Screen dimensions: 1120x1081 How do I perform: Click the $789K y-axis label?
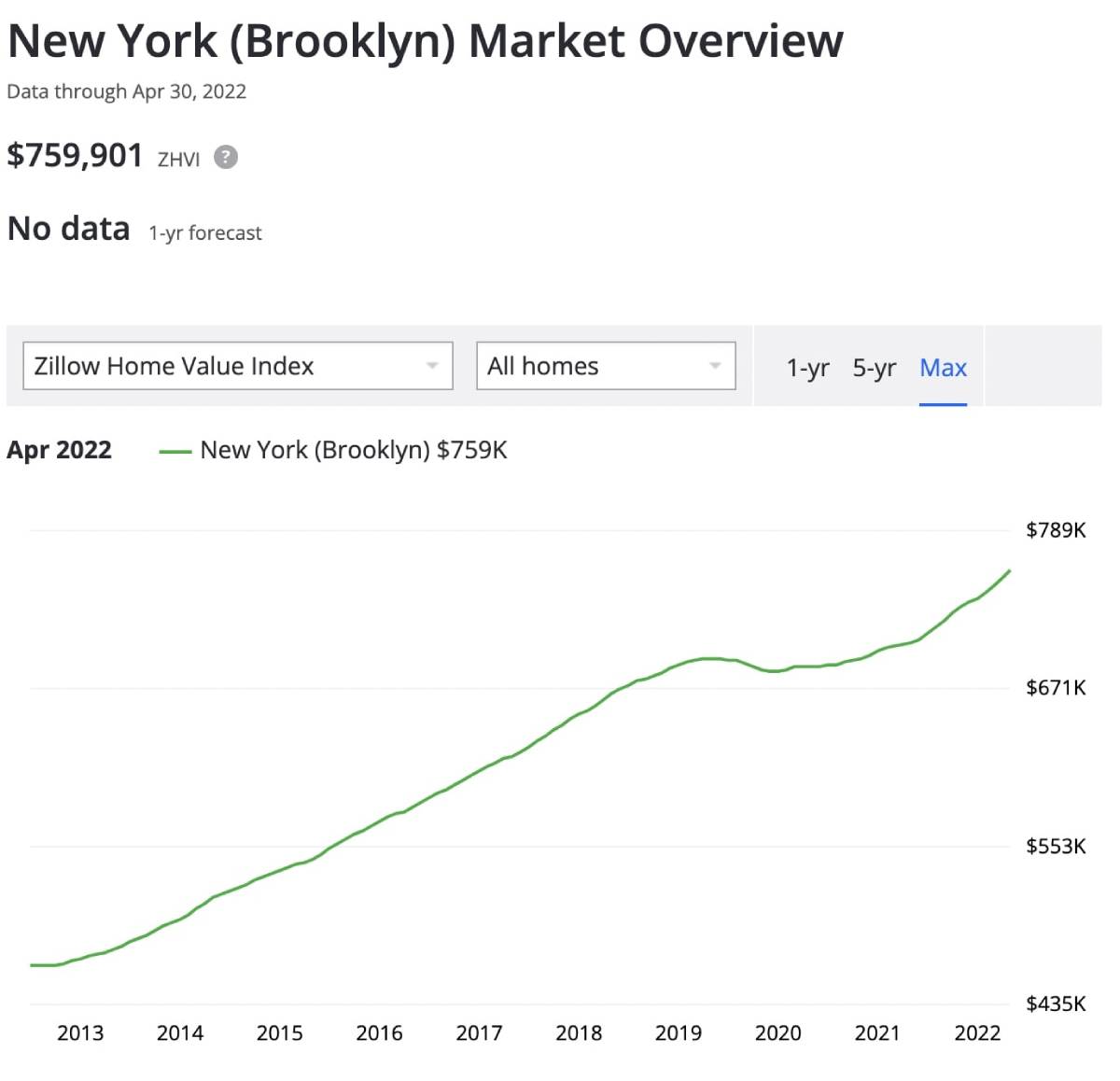tap(1056, 530)
